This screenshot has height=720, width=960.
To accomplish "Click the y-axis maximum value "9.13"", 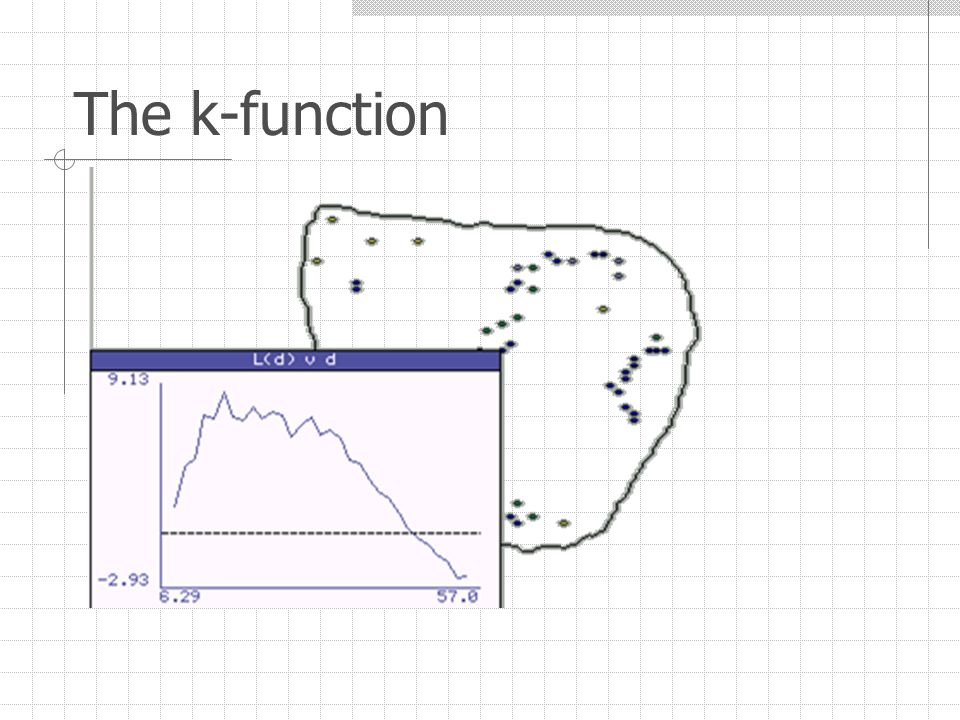I will [x=128, y=380].
